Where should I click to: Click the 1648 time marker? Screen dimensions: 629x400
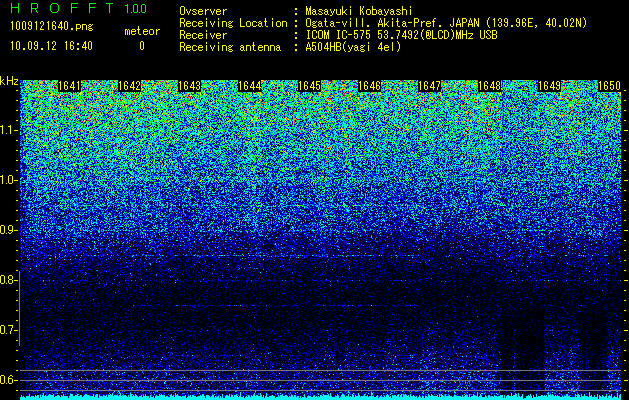click(x=489, y=86)
